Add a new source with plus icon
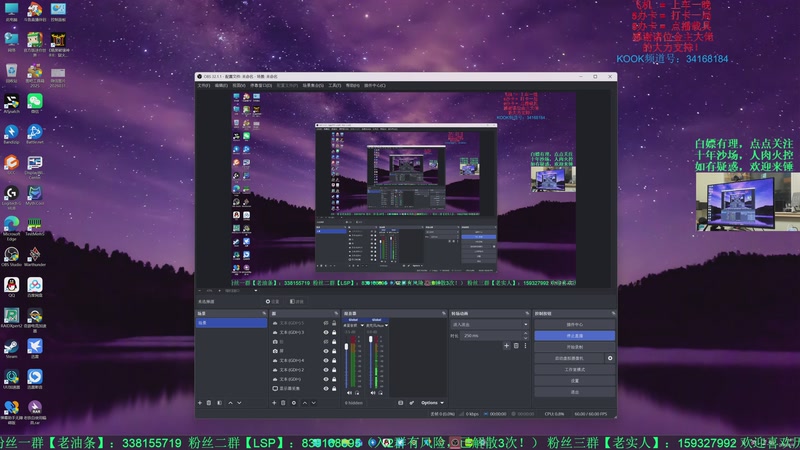The image size is (800, 450). [x=274, y=403]
